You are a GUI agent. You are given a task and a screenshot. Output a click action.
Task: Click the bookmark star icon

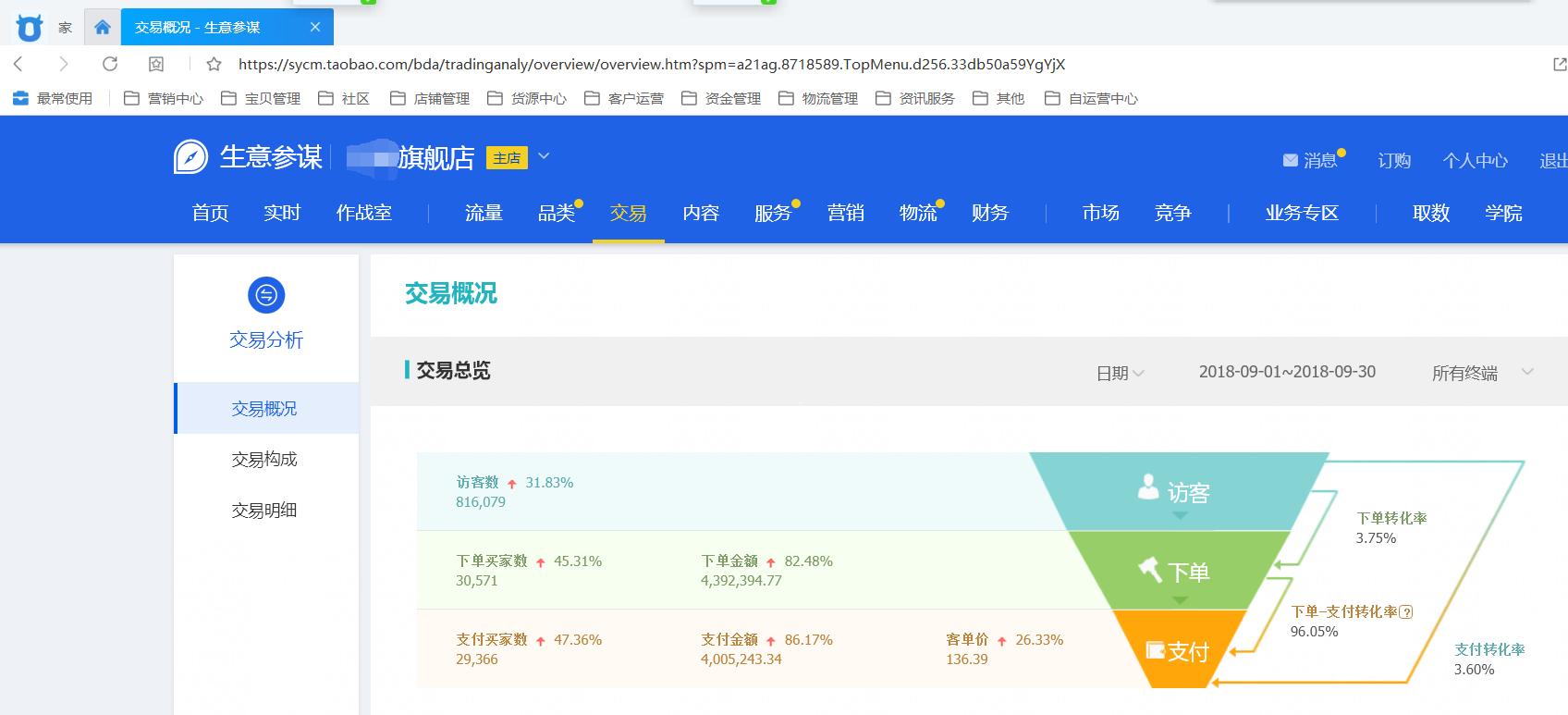pos(214,64)
